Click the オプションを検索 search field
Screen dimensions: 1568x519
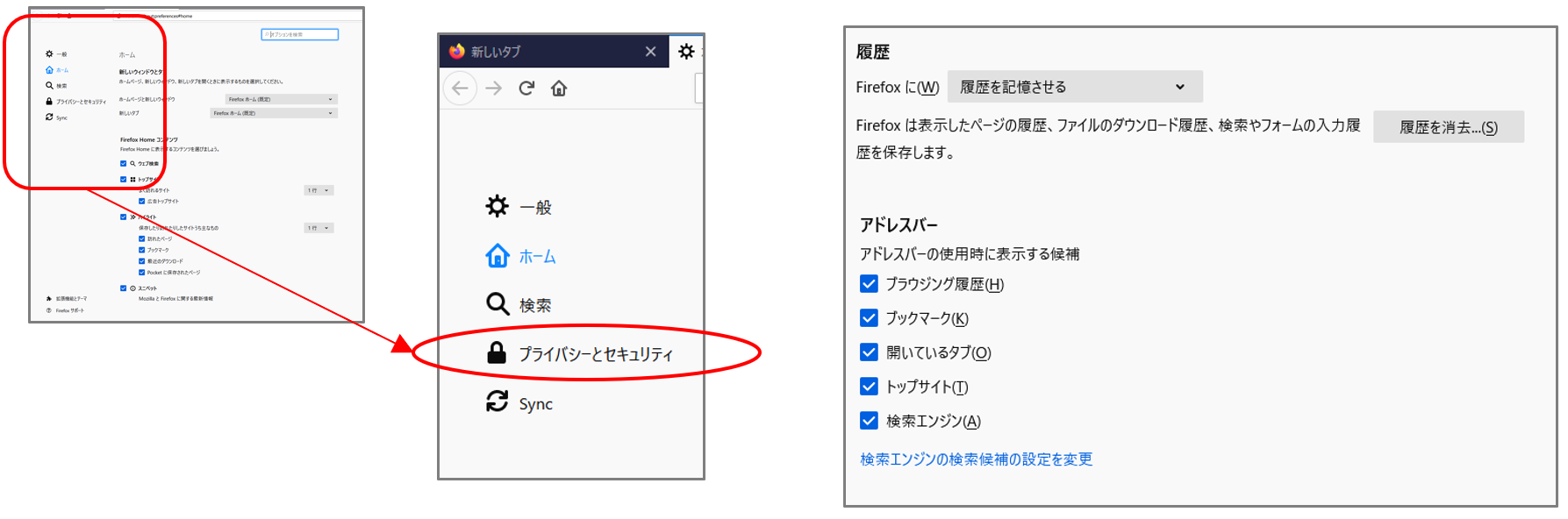299,34
